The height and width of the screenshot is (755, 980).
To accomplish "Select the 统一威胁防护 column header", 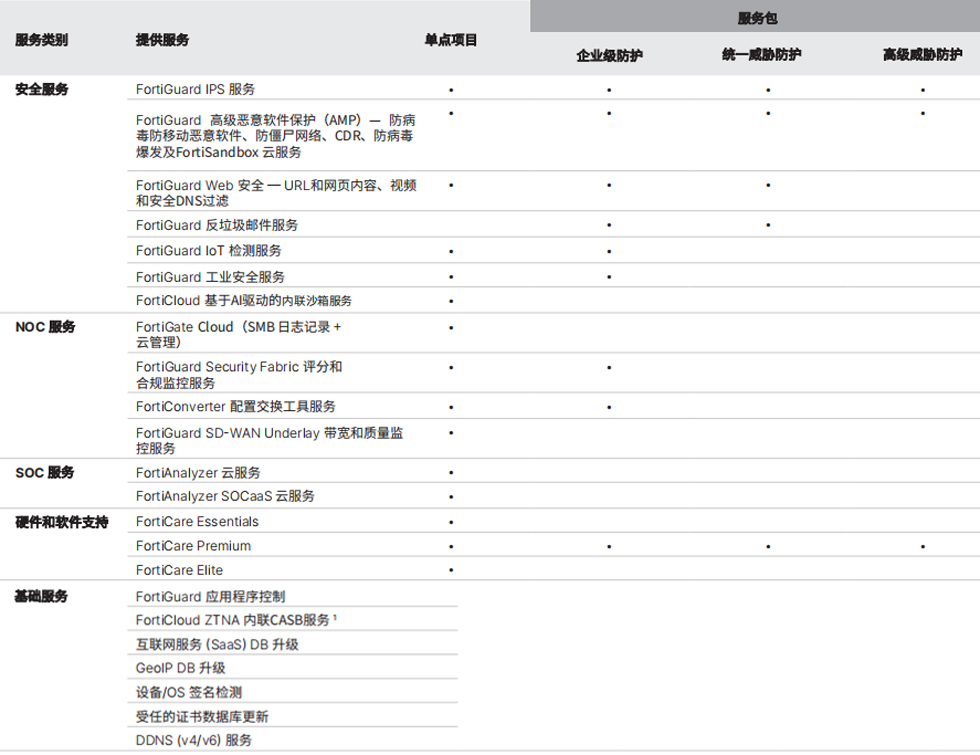I will coord(761,55).
